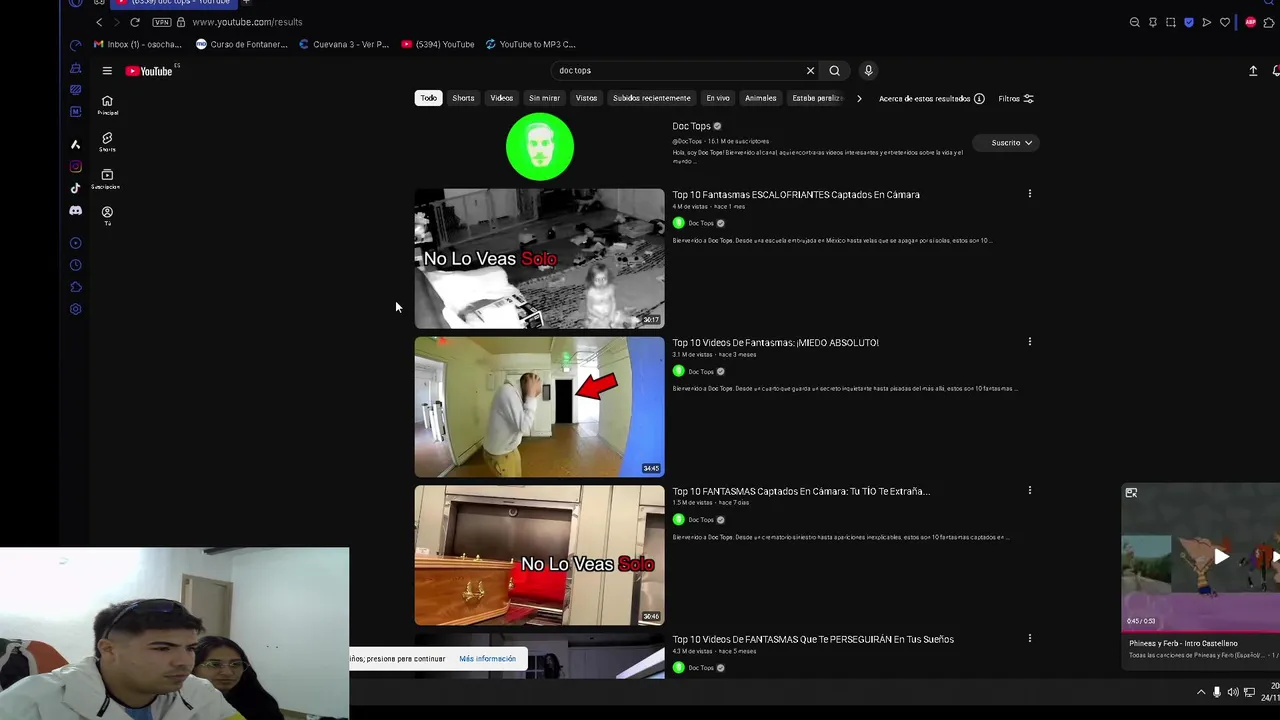
Task: Click the AdBlock Plus extension icon
Action: click(1250, 22)
